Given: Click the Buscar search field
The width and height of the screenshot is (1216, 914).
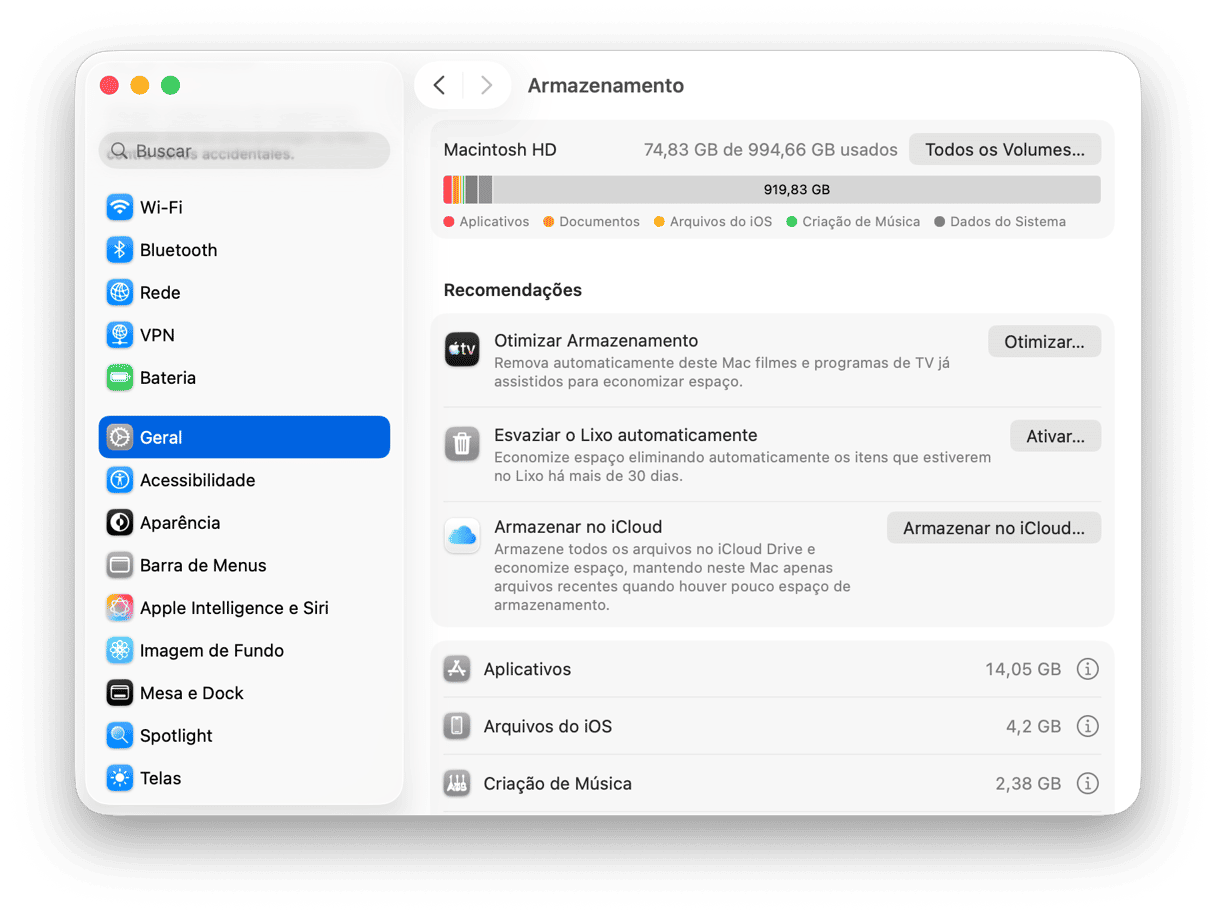Looking at the screenshot, I should [x=245, y=151].
